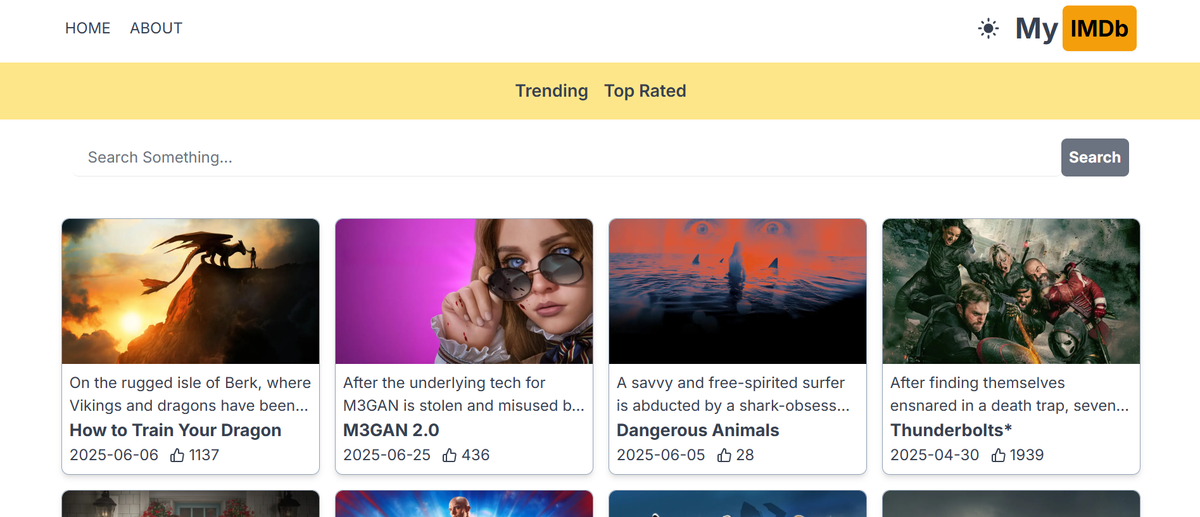Switch to the Top Rated tab
1200x517 pixels.
(645, 91)
